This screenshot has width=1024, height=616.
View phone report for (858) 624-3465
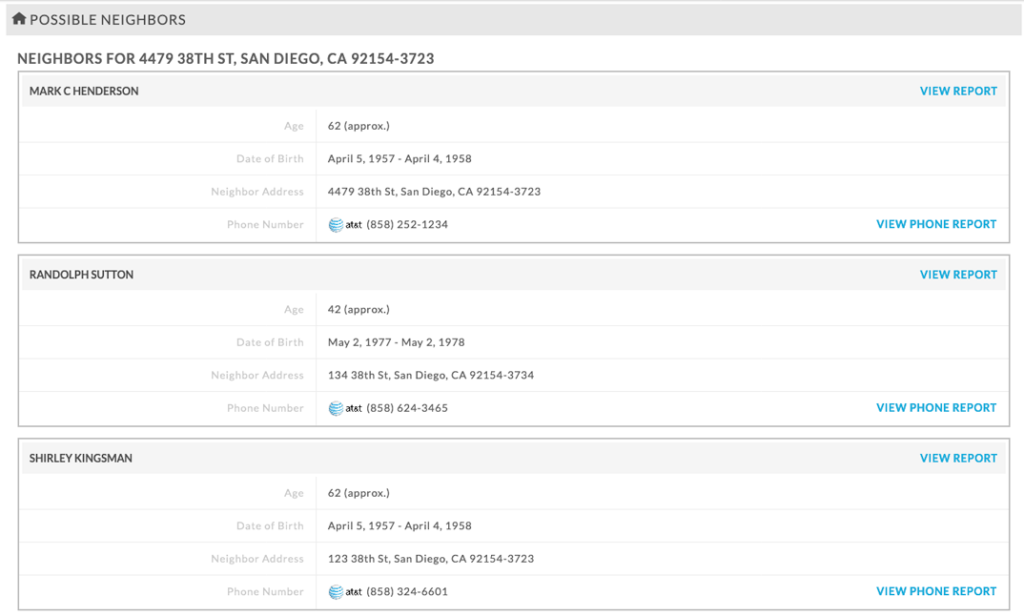point(936,408)
